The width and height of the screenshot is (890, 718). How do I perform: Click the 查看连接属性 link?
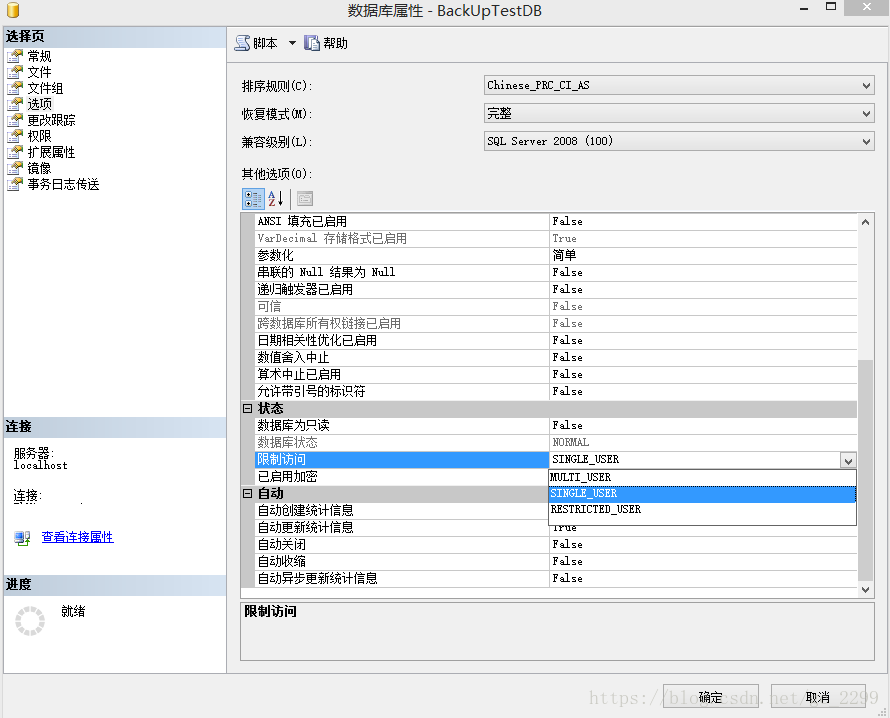[77, 538]
